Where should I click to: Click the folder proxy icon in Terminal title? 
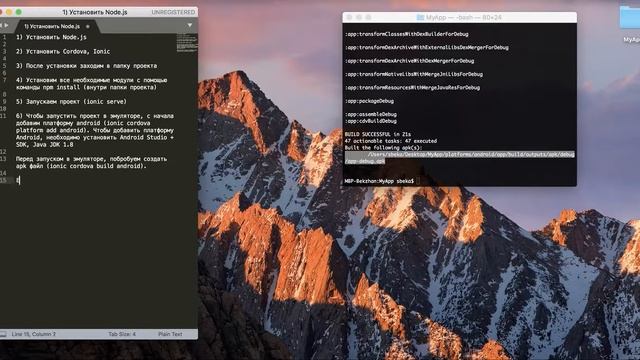click(x=420, y=17)
